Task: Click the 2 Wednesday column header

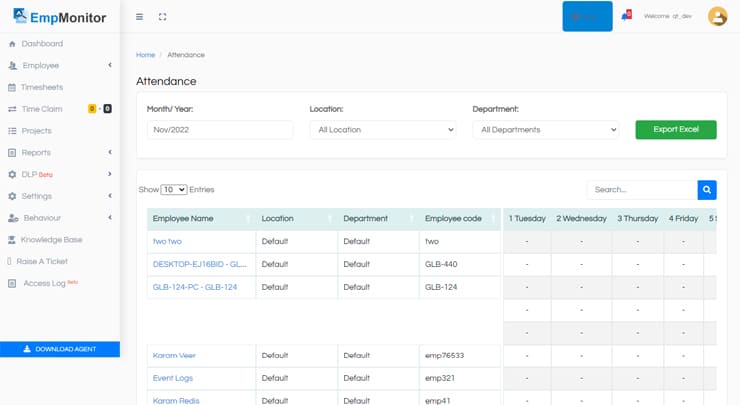Action: (581, 219)
